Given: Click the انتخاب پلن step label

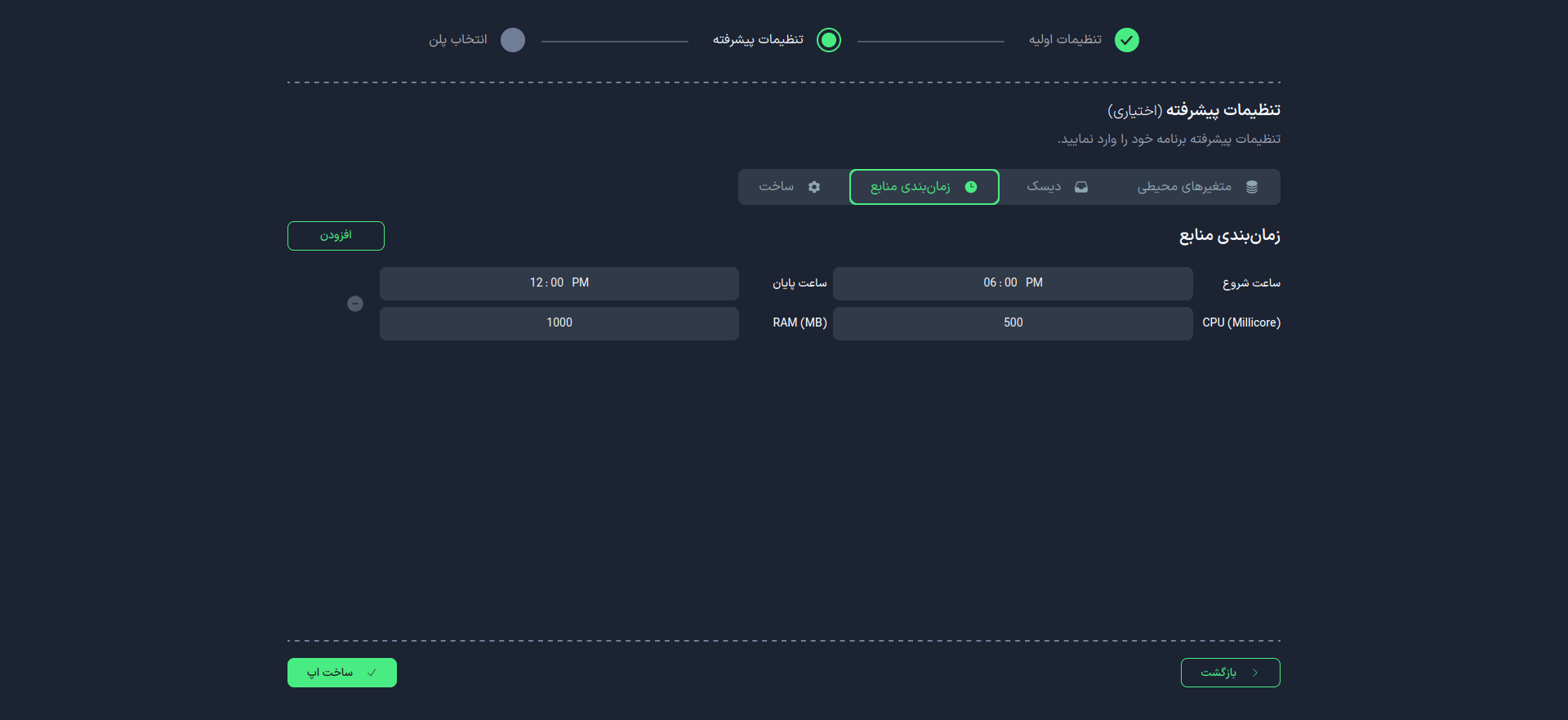Looking at the screenshot, I should (458, 39).
